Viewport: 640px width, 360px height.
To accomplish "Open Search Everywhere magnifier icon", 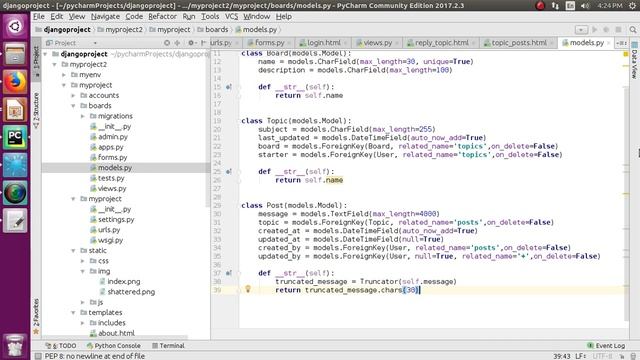I will pyautogui.click(x=633, y=29).
